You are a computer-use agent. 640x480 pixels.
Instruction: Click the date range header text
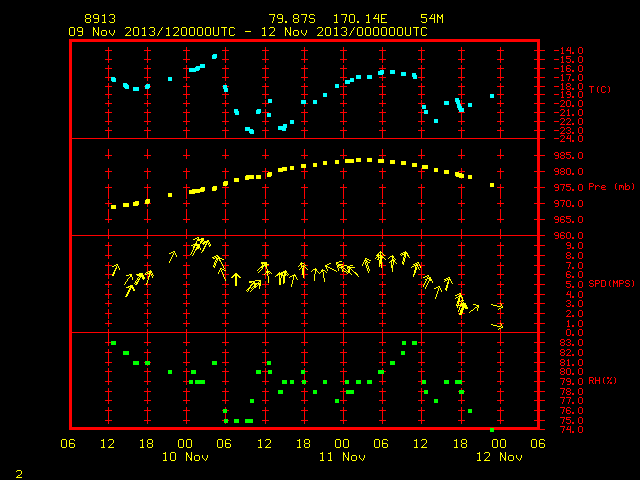[248, 32]
